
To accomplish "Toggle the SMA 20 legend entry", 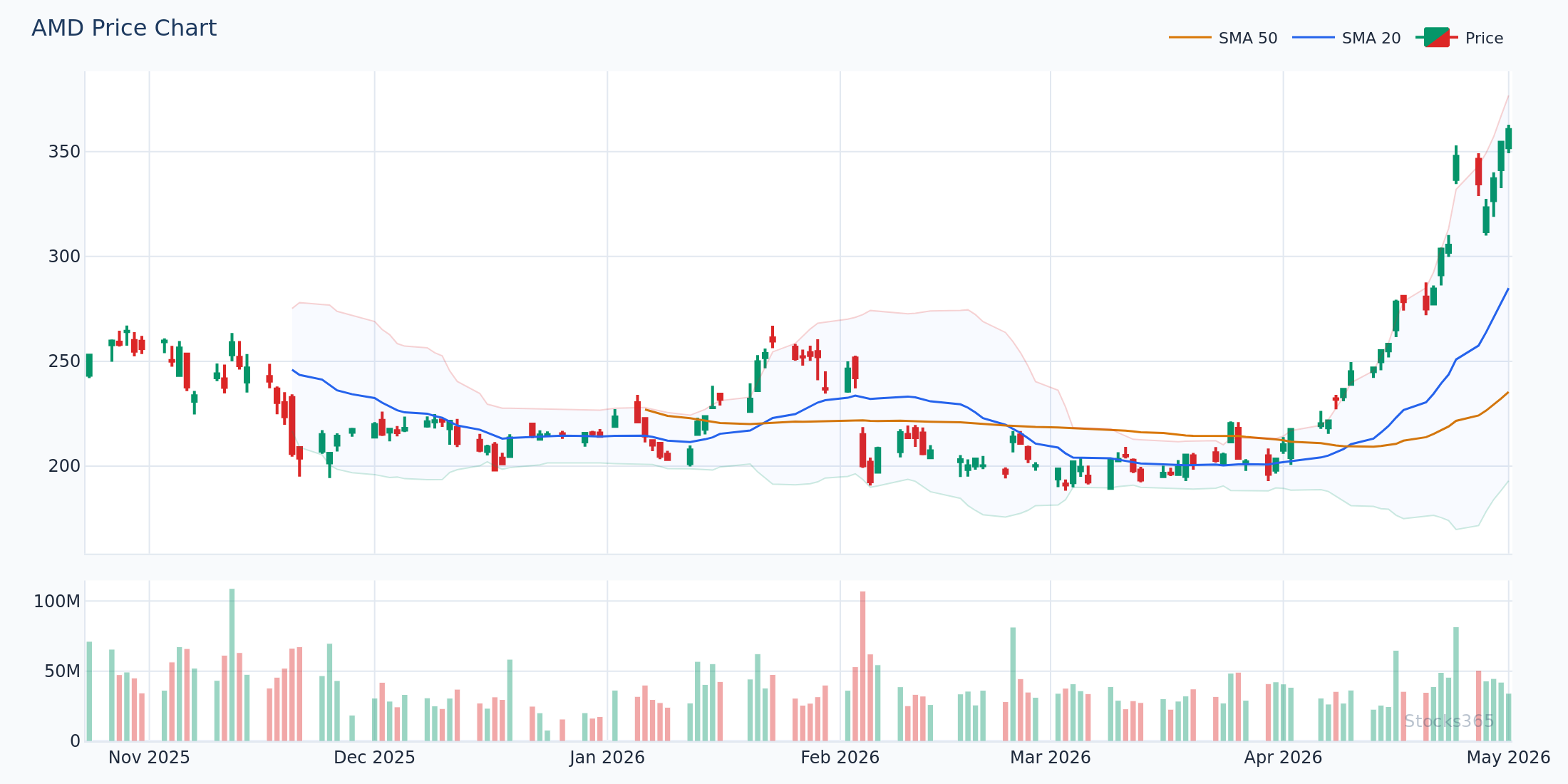I will coord(1346,38).
